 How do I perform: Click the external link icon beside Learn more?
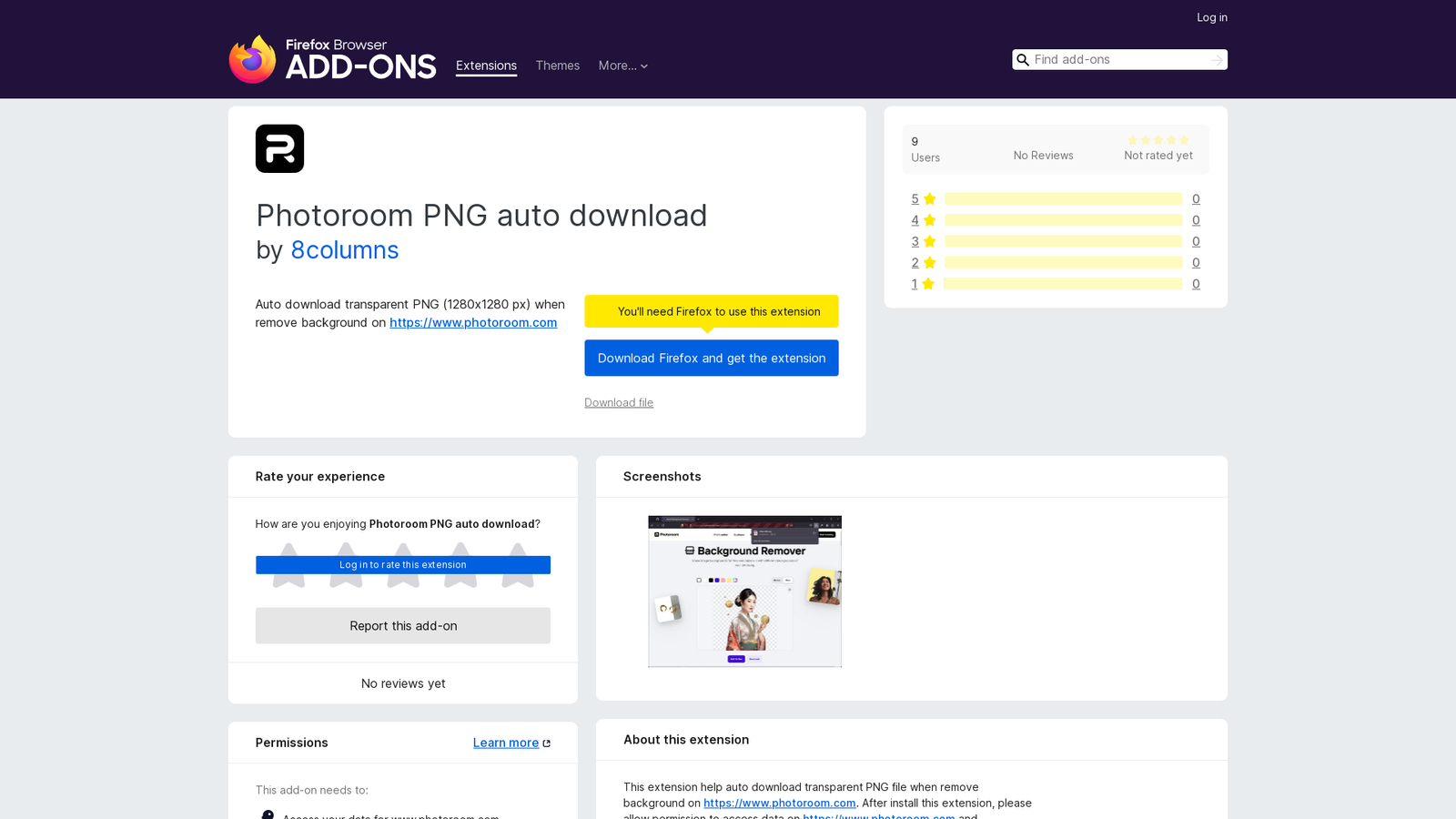coord(546,743)
